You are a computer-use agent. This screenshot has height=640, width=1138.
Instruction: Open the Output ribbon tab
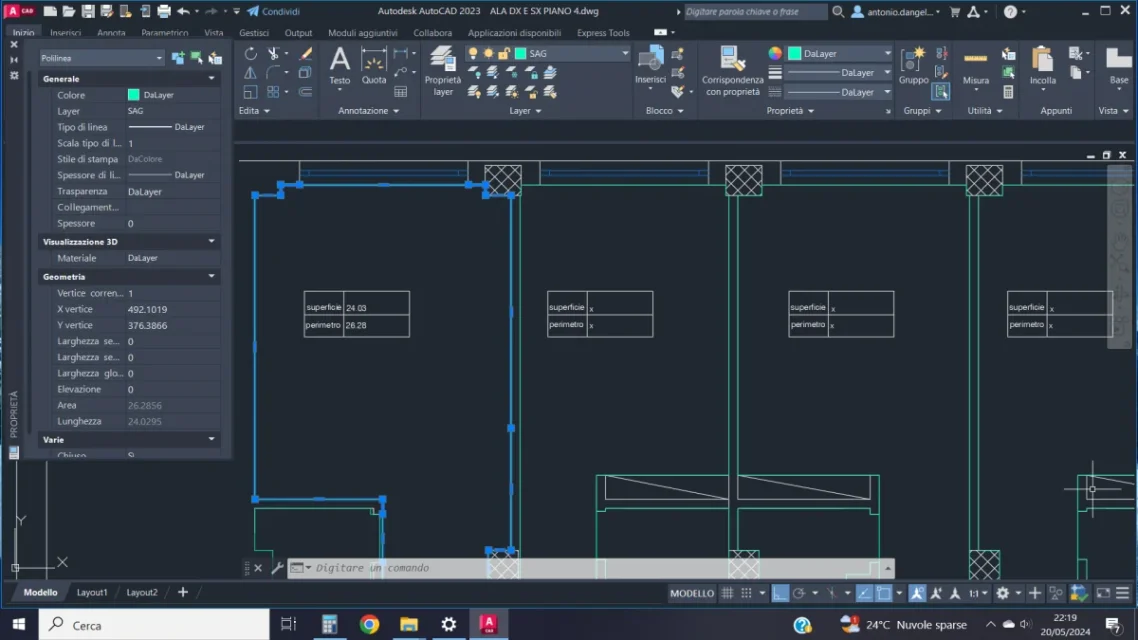[298, 33]
